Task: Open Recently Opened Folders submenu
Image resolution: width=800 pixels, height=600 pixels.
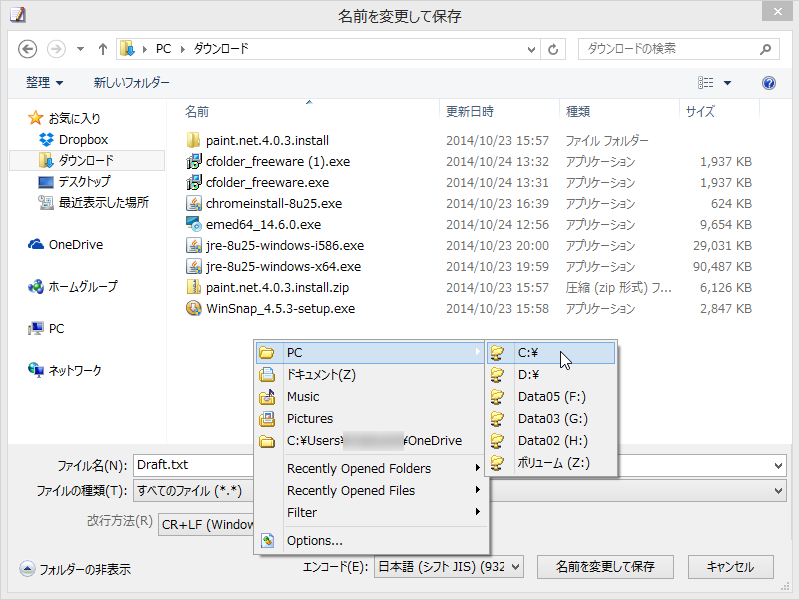Action: [370, 468]
